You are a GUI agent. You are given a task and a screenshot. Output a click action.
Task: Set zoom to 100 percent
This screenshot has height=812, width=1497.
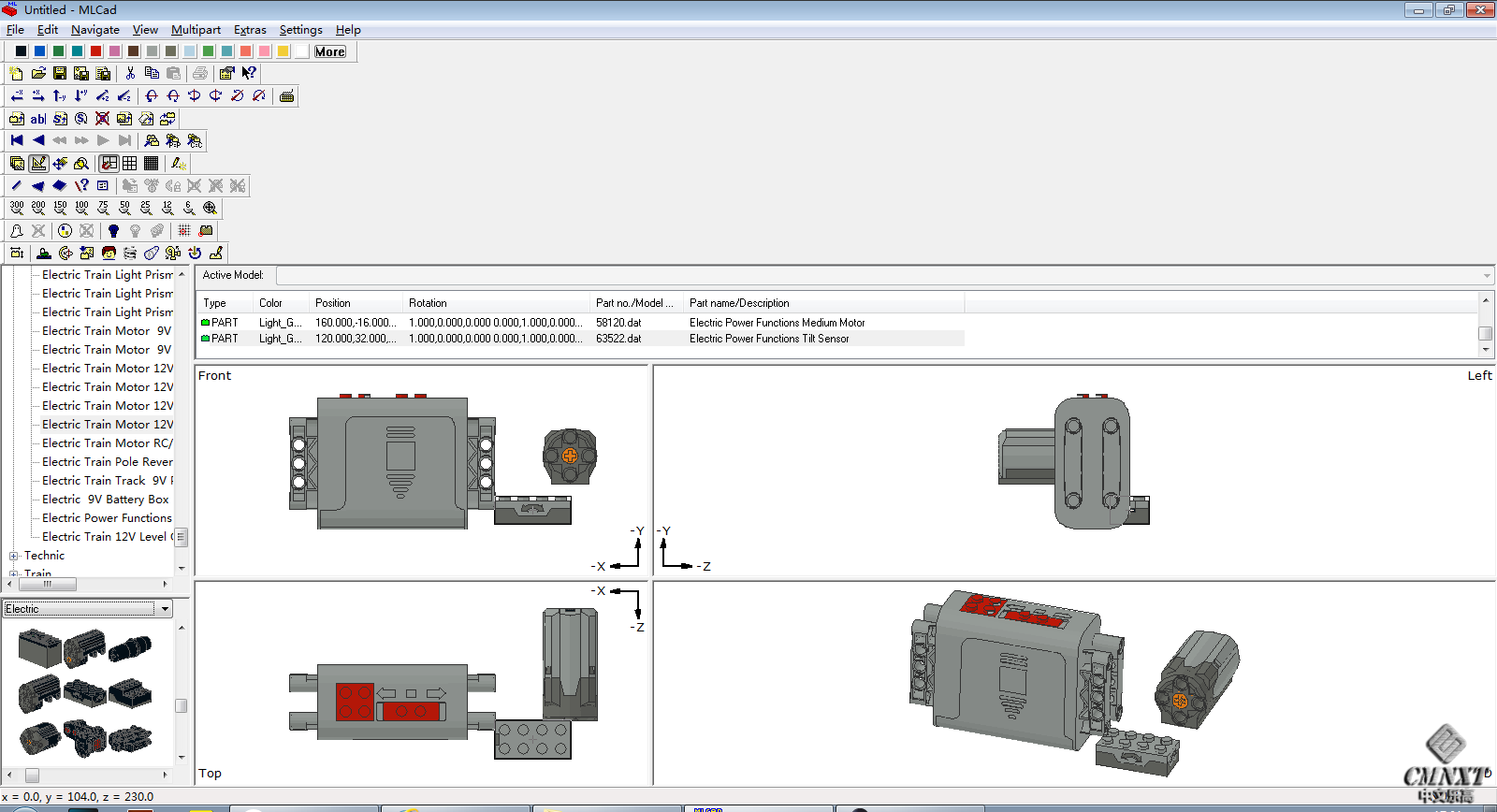(81, 208)
